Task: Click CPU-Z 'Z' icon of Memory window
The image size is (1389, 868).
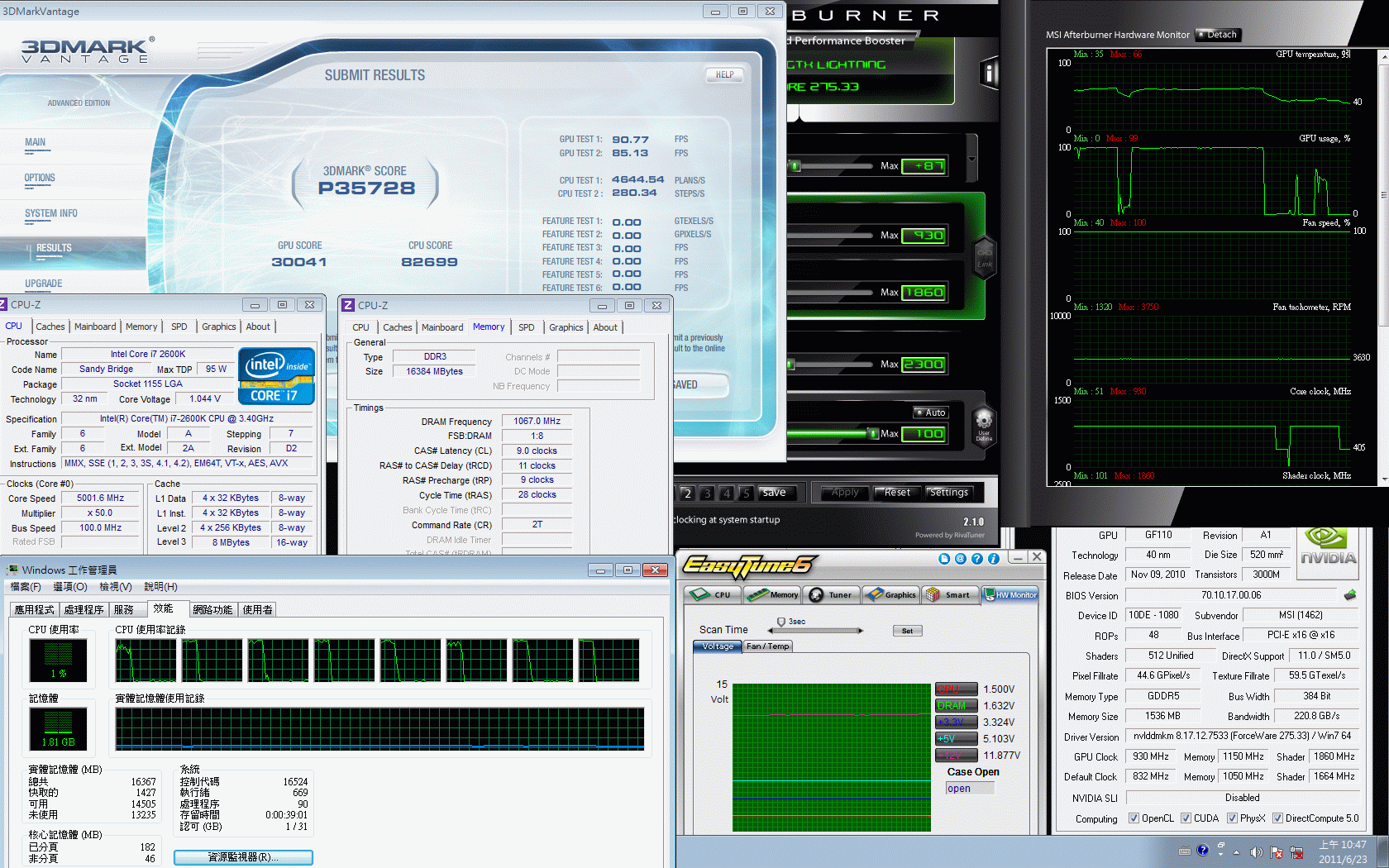Action: tap(348, 305)
